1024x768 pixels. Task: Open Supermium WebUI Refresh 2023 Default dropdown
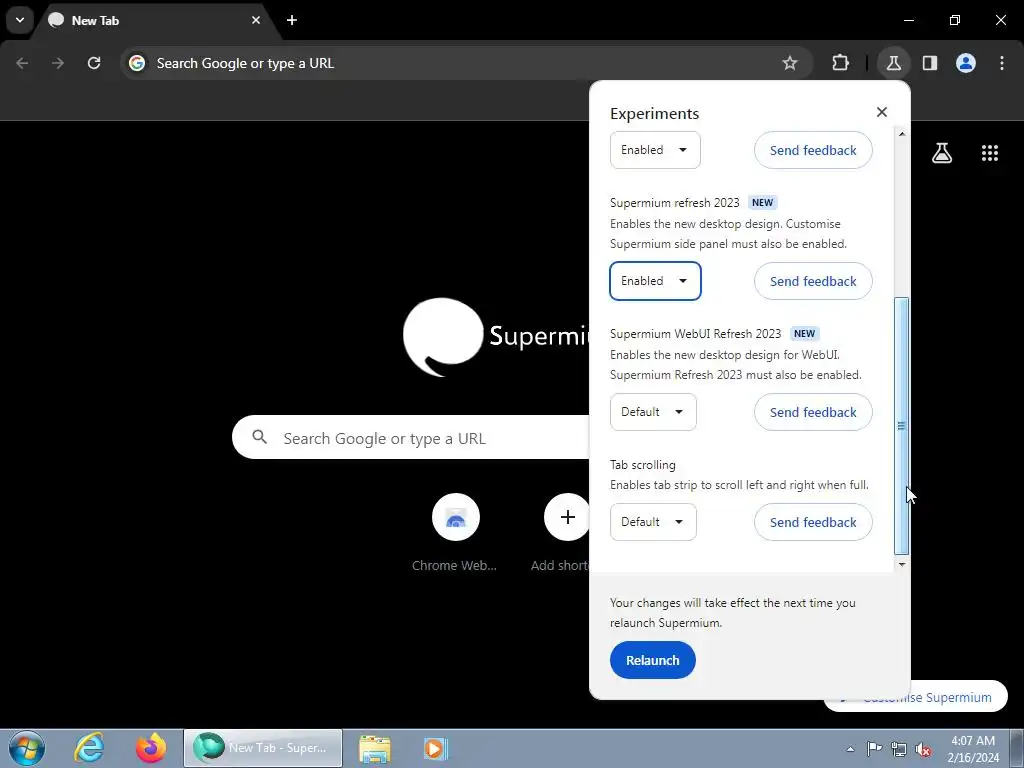click(x=653, y=412)
